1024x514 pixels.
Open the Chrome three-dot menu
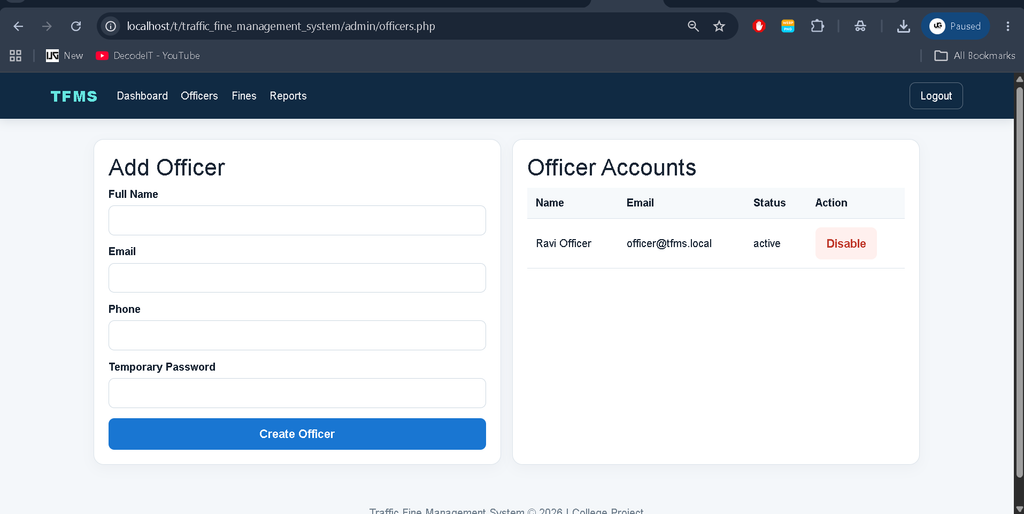pyautogui.click(x=1008, y=26)
